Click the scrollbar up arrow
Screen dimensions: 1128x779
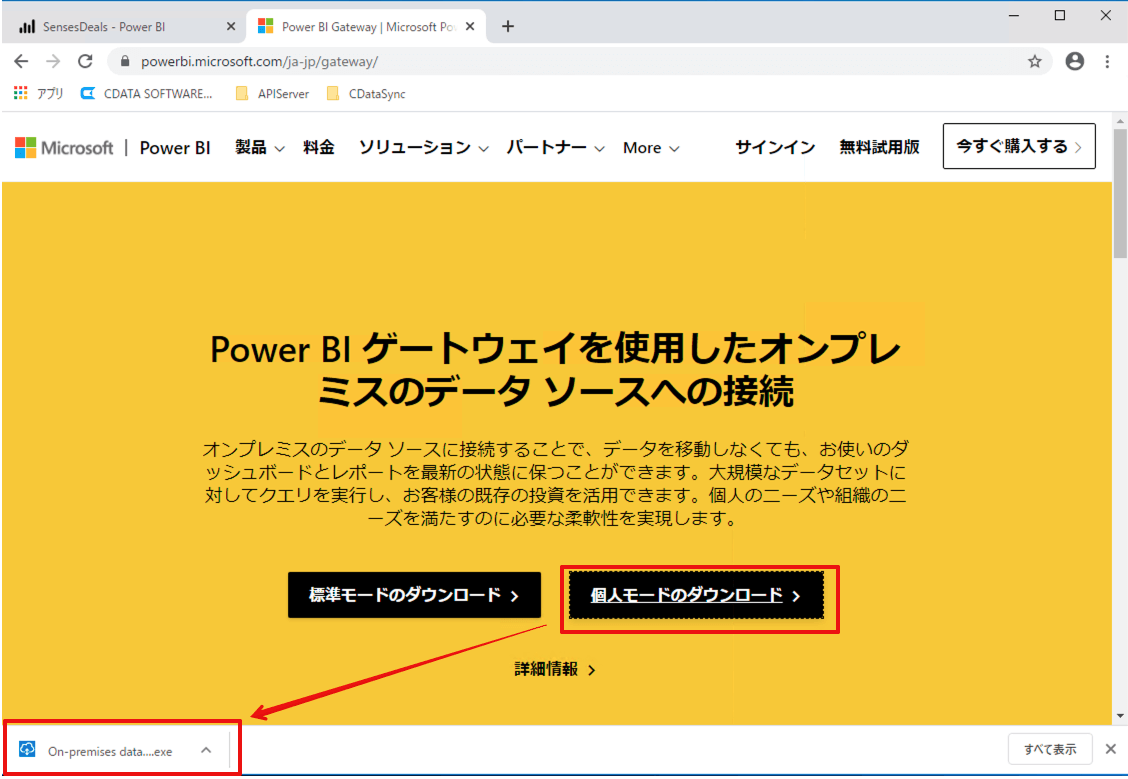(x=1119, y=120)
